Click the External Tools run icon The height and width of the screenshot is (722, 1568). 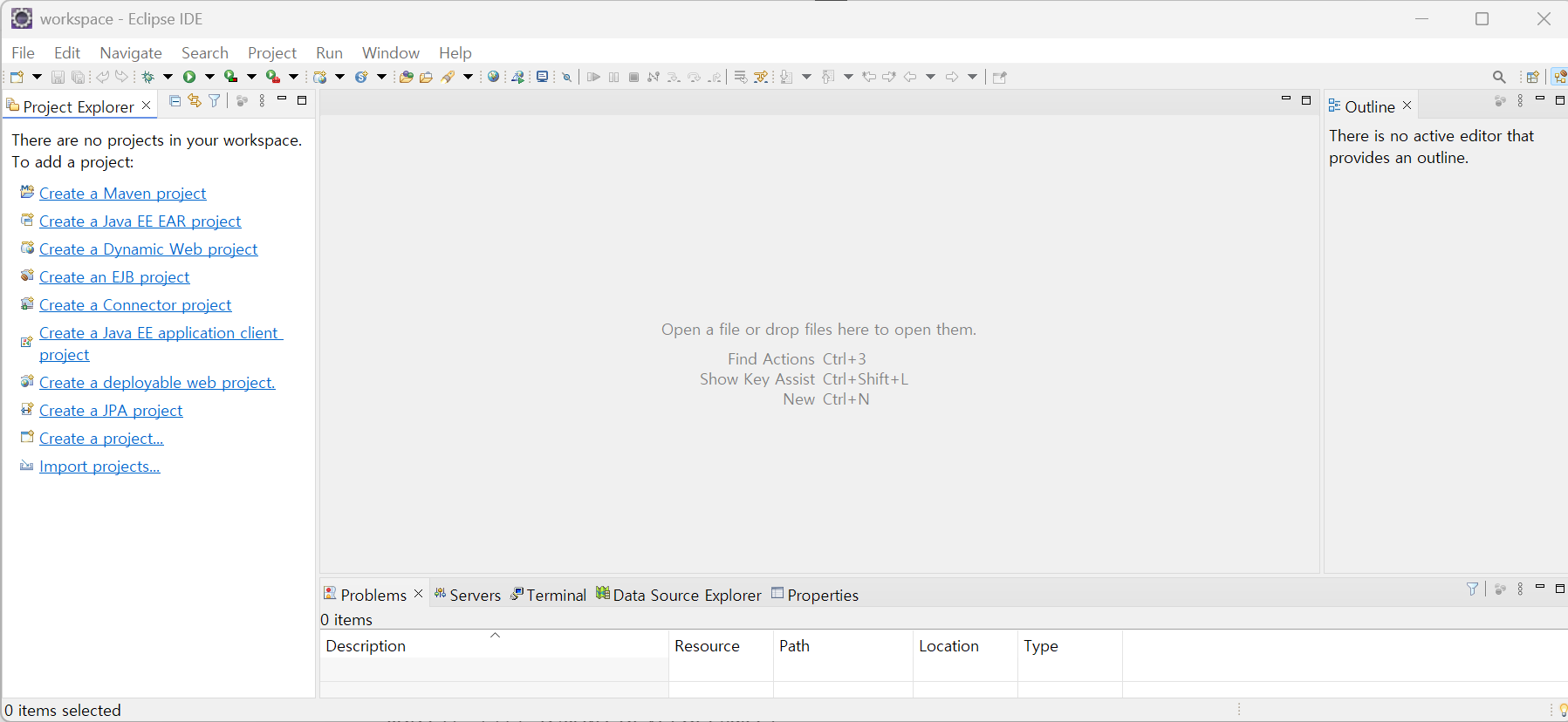(273, 77)
